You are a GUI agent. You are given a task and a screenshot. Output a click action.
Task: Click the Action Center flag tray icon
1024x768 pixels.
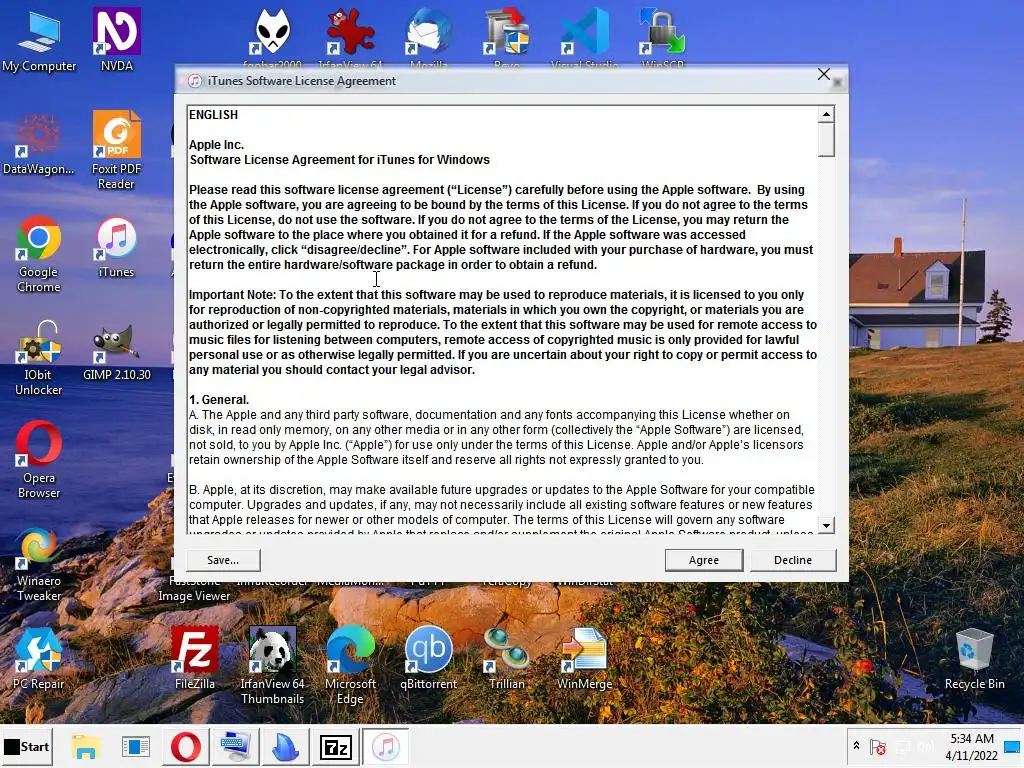pyautogui.click(x=878, y=746)
